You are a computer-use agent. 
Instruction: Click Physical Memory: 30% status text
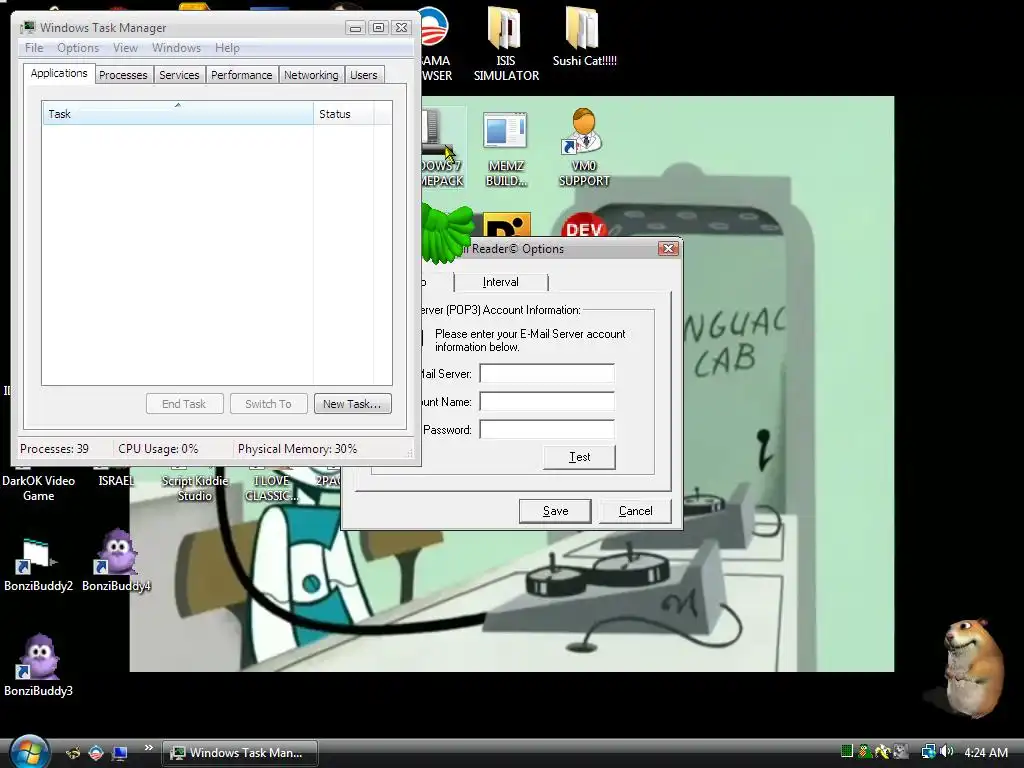pyautogui.click(x=297, y=449)
